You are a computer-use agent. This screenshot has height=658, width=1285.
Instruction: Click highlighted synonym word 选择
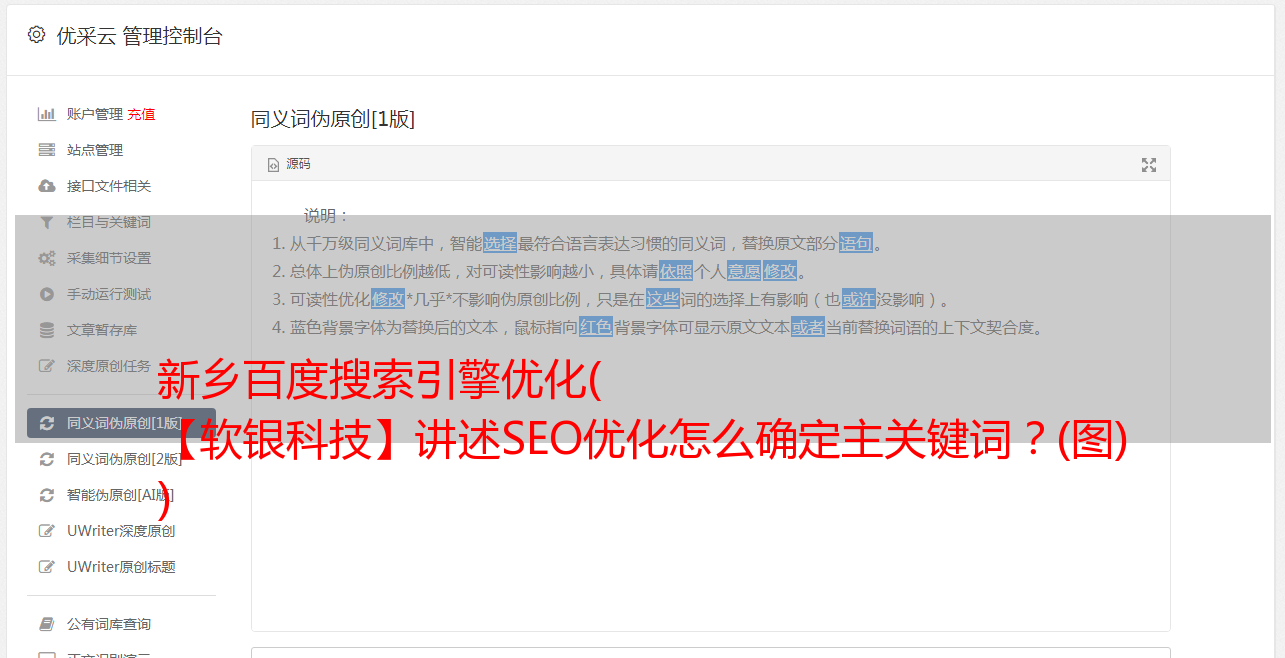(x=500, y=243)
